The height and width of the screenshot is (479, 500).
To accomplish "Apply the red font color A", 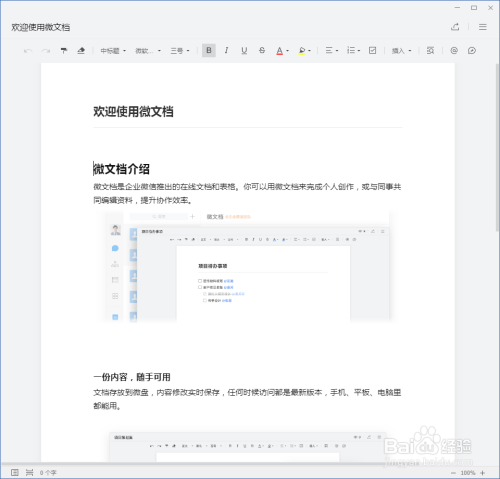I will click(279, 51).
